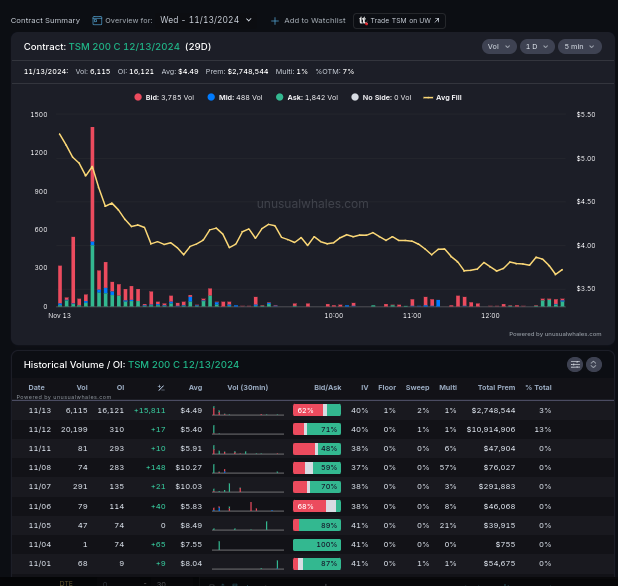Click the 100% bid/ask bar for 11/04
618x586 pixels.
pos(316,545)
